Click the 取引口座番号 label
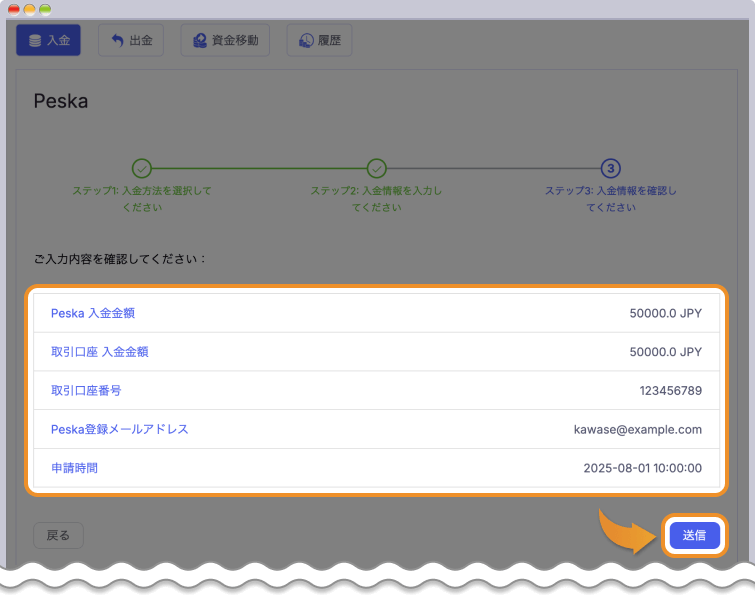Image resolution: width=755 pixels, height=598 pixels. pyautogui.click(x=86, y=390)
